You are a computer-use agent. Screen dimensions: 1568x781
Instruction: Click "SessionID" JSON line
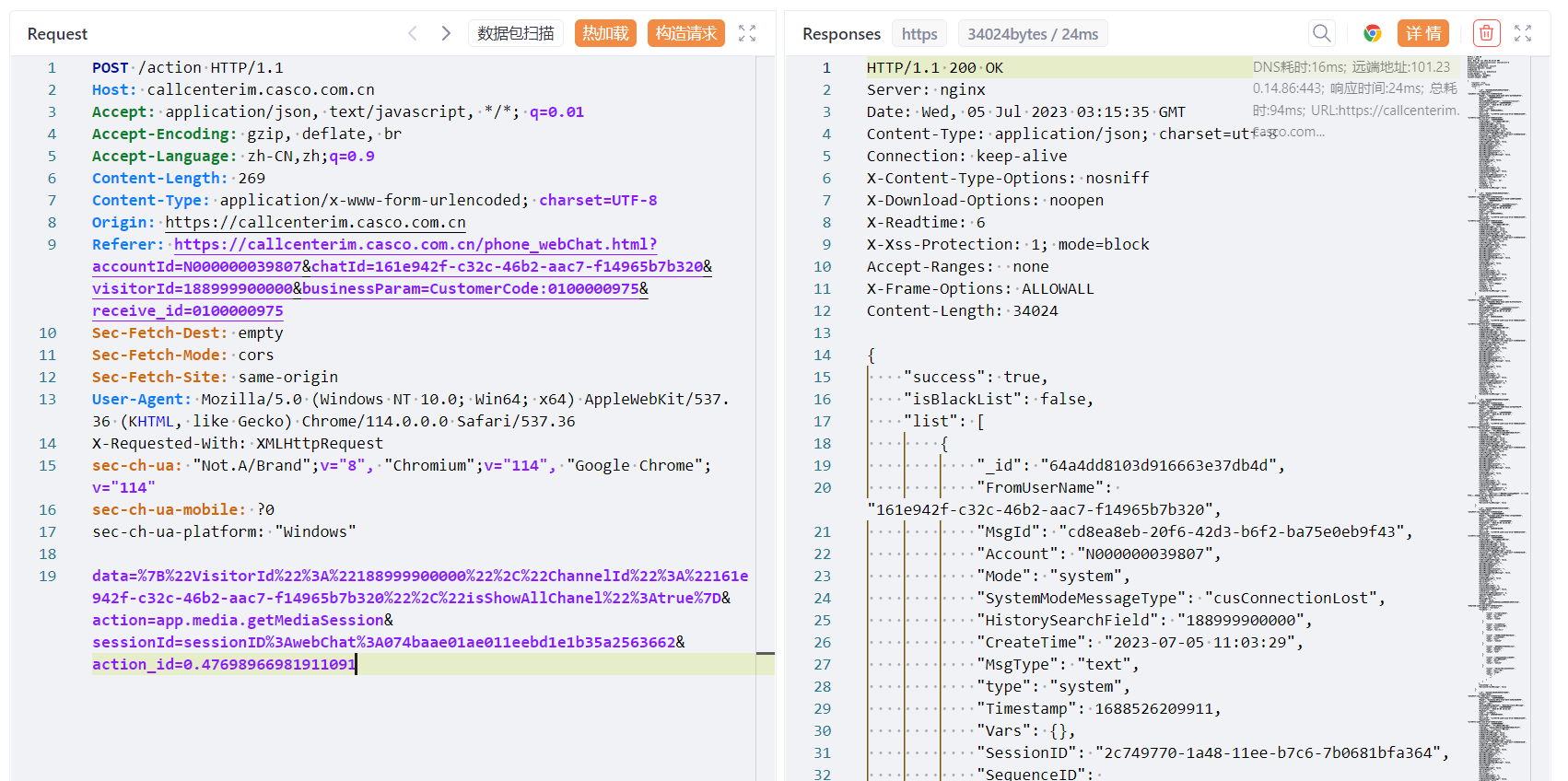pyautogui.click(x=1213, y=752)
